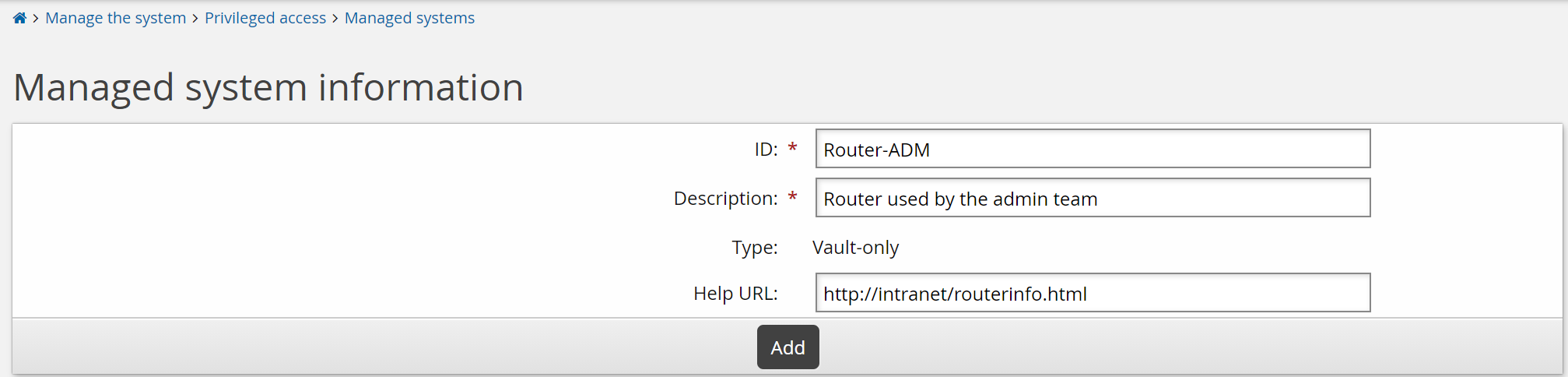This screenshot has width=1568, height=377.
Task: Select the Help URL text field
Action: (x=1092, y=293)
